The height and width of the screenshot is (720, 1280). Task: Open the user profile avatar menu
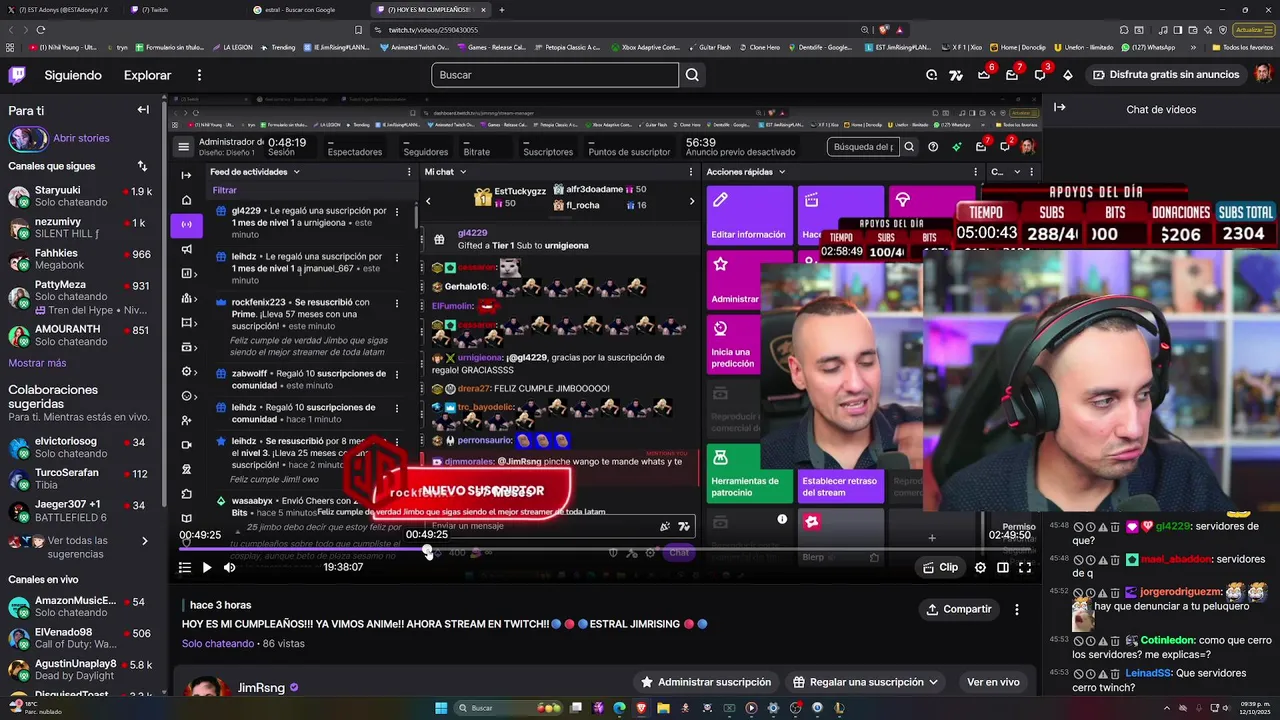click(1263, 75)
